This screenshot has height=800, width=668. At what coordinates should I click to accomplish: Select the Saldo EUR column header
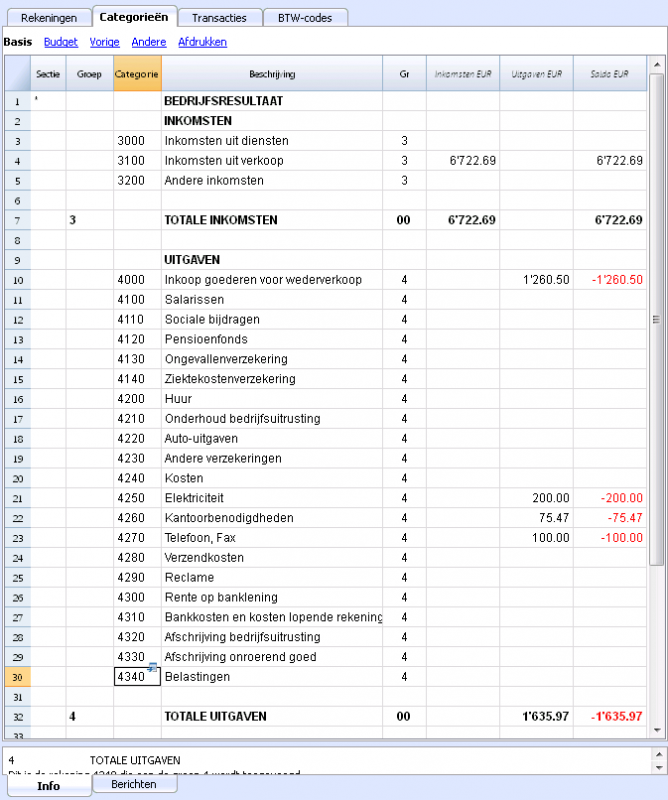click(x=610, y=74)
